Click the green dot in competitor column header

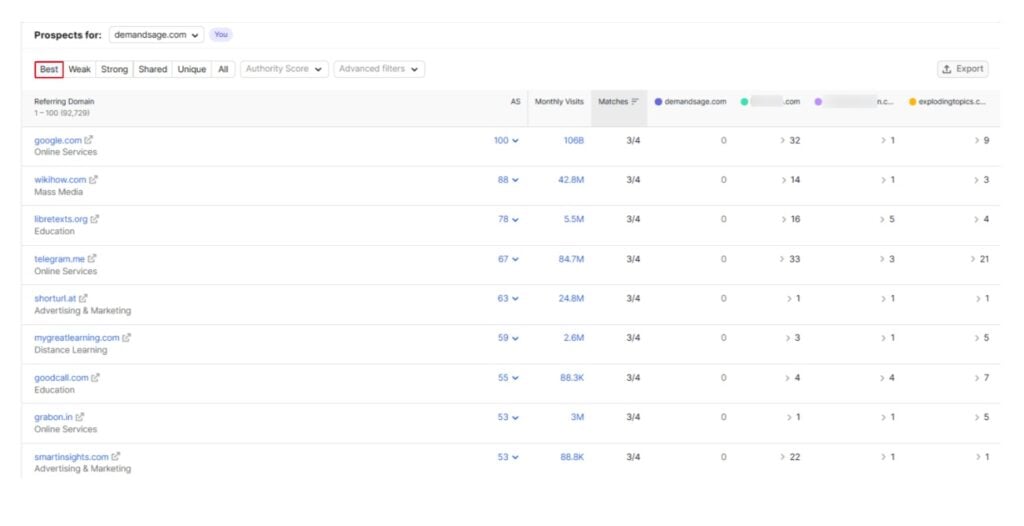coord(744,101)
